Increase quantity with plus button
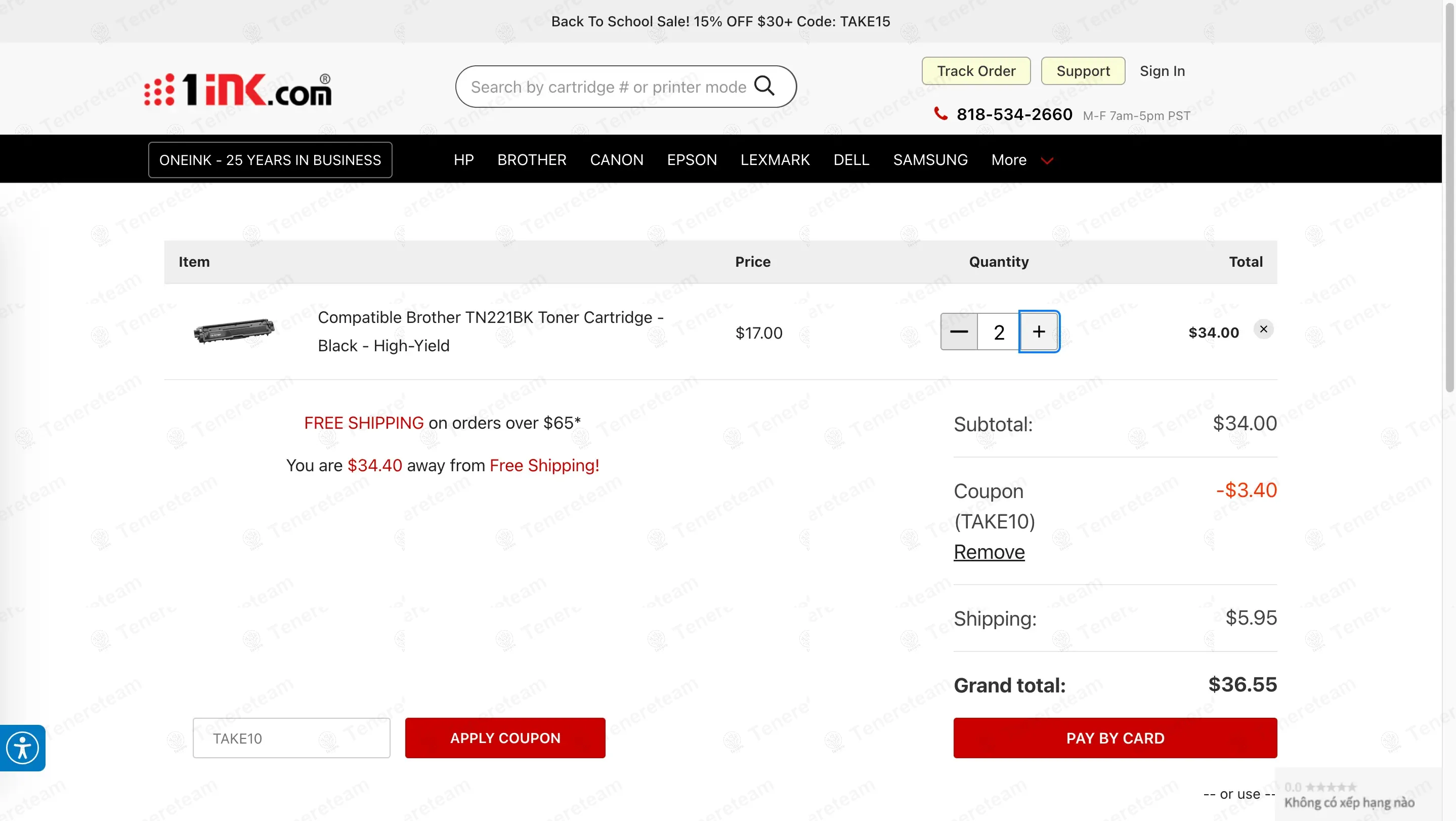The image size is (1456, 821). [x=1039, y=332]
